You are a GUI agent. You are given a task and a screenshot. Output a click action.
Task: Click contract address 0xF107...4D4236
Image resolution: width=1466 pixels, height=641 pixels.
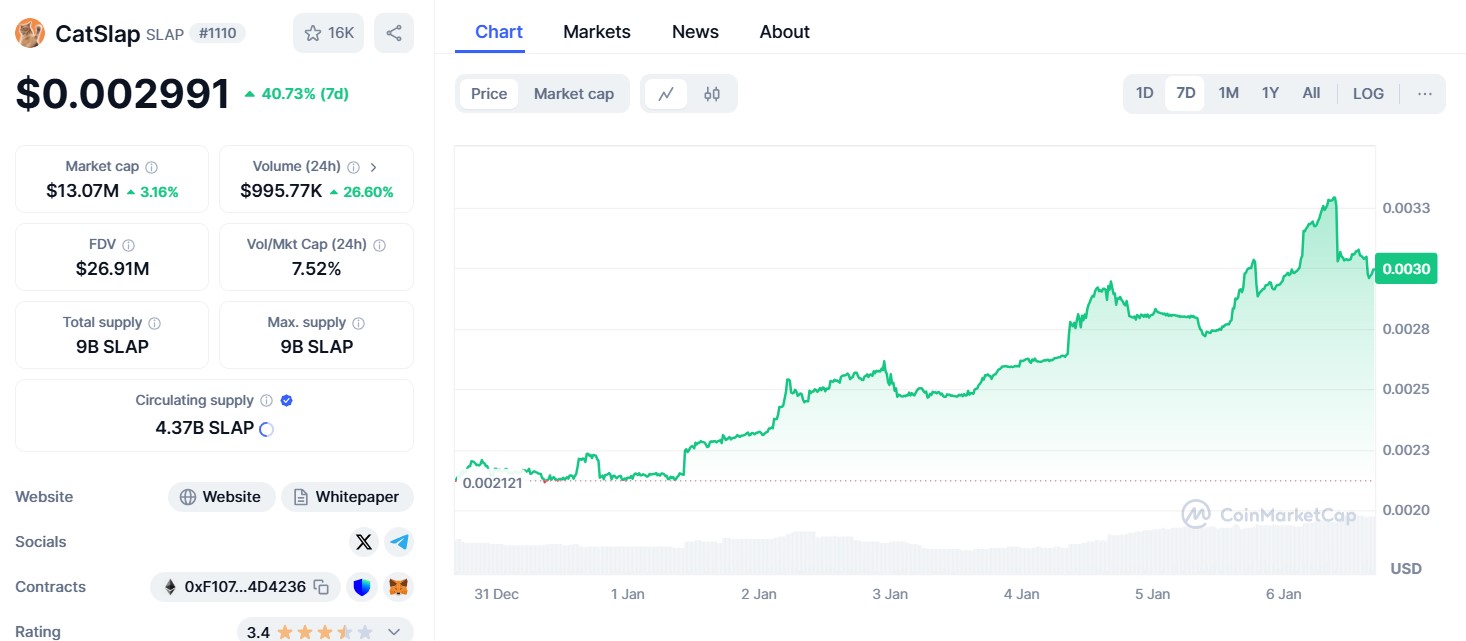[x=245, y=587]
